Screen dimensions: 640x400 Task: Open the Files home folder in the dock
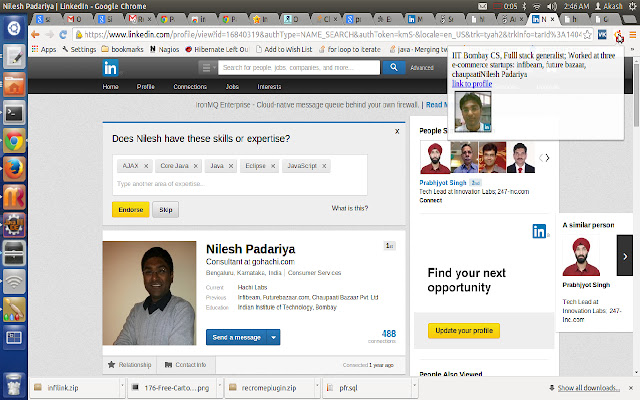[14, 84]
